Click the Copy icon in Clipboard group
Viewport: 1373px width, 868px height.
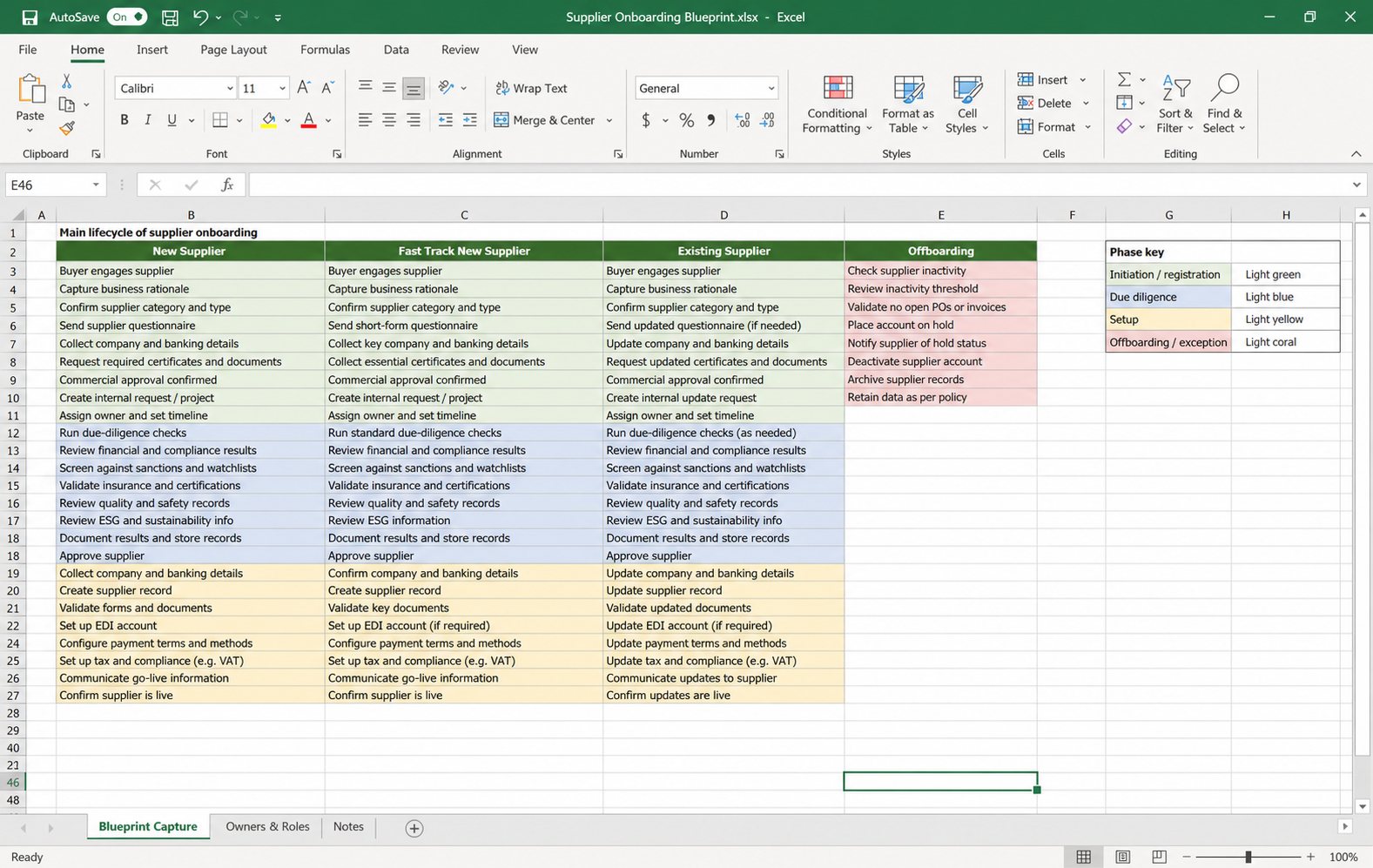click(66, 104)
